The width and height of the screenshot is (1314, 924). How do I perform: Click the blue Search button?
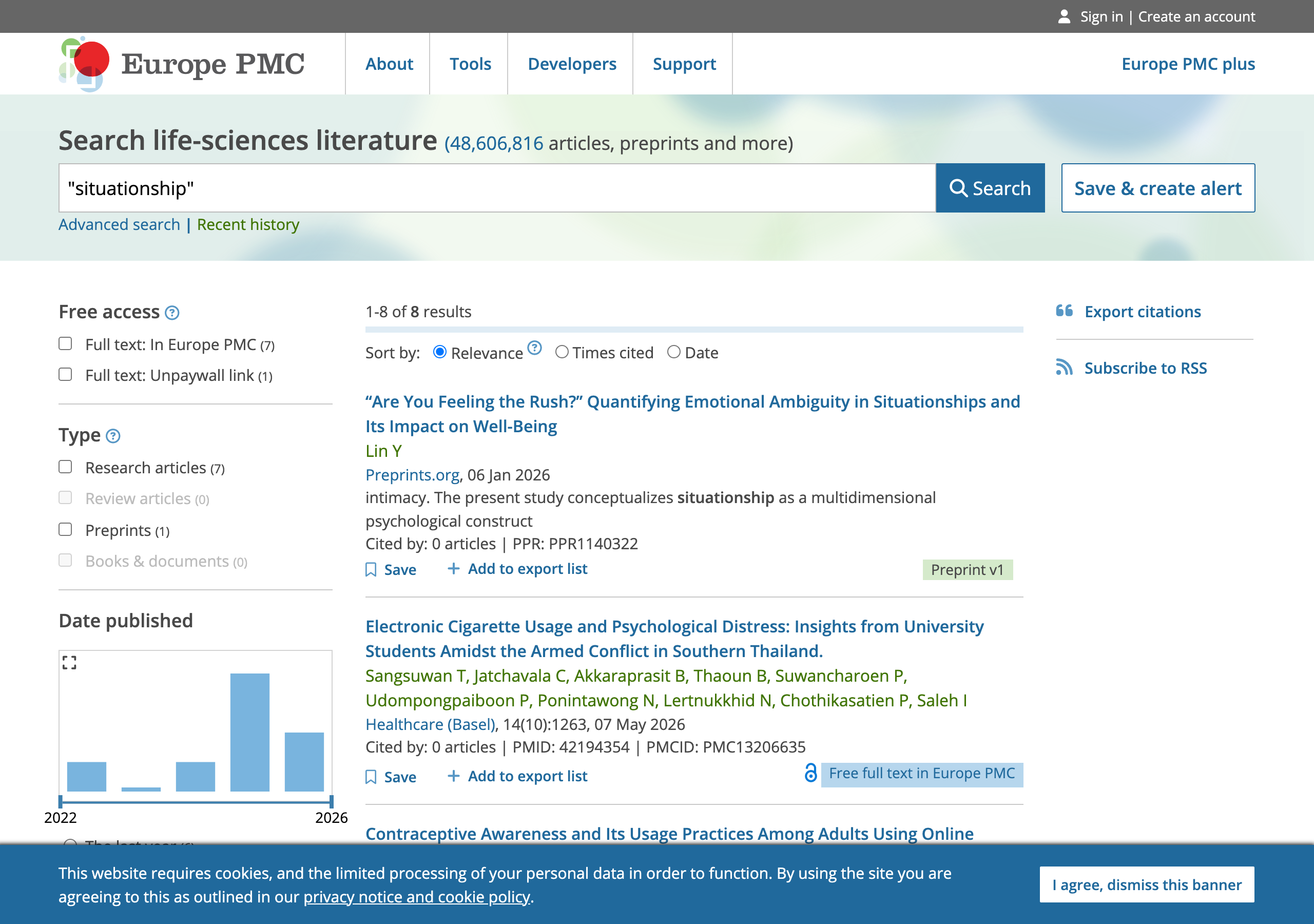coord(990,188)
